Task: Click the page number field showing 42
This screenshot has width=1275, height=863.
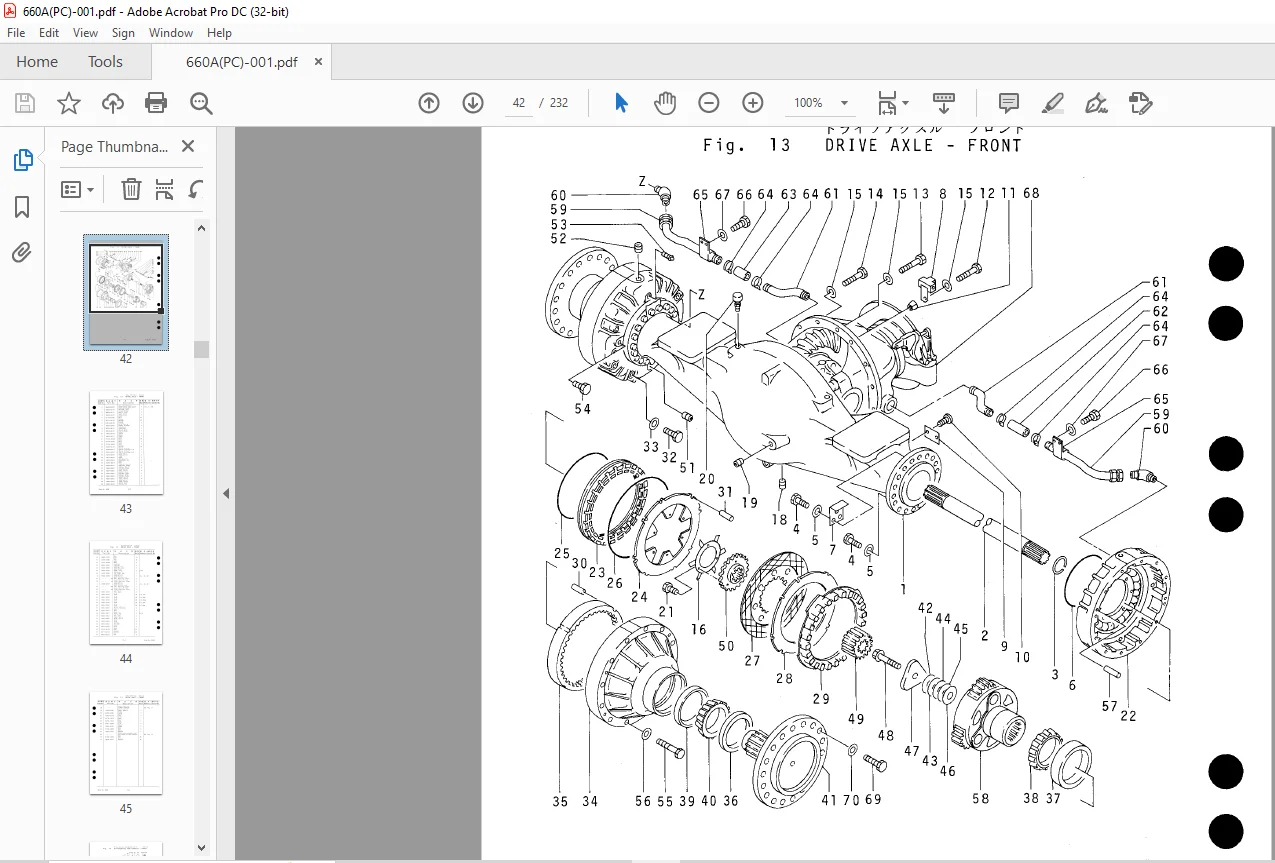Action: click(518, 103)
